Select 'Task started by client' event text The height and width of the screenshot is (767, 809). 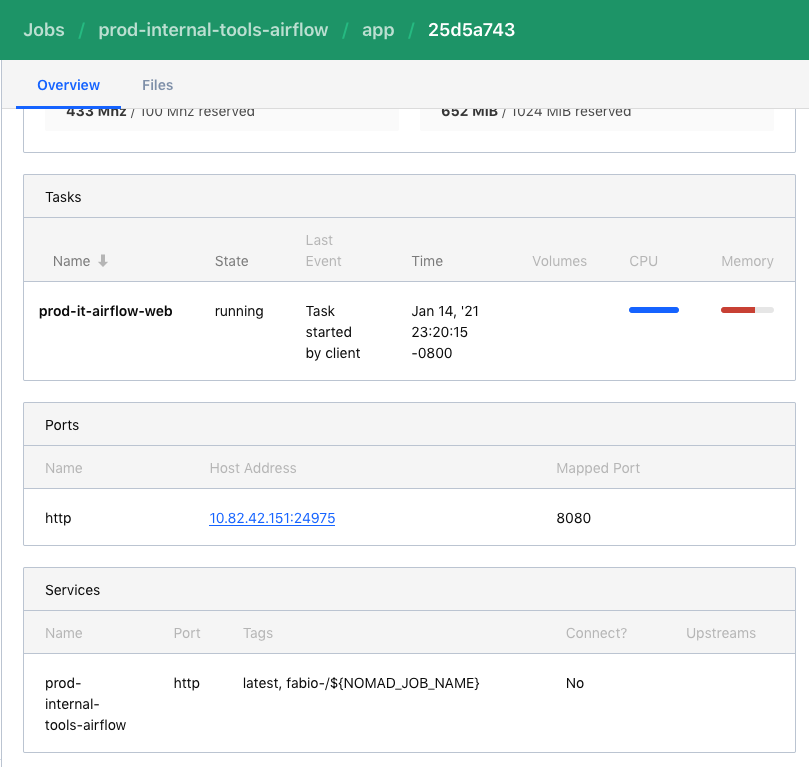tap(333, 332)
